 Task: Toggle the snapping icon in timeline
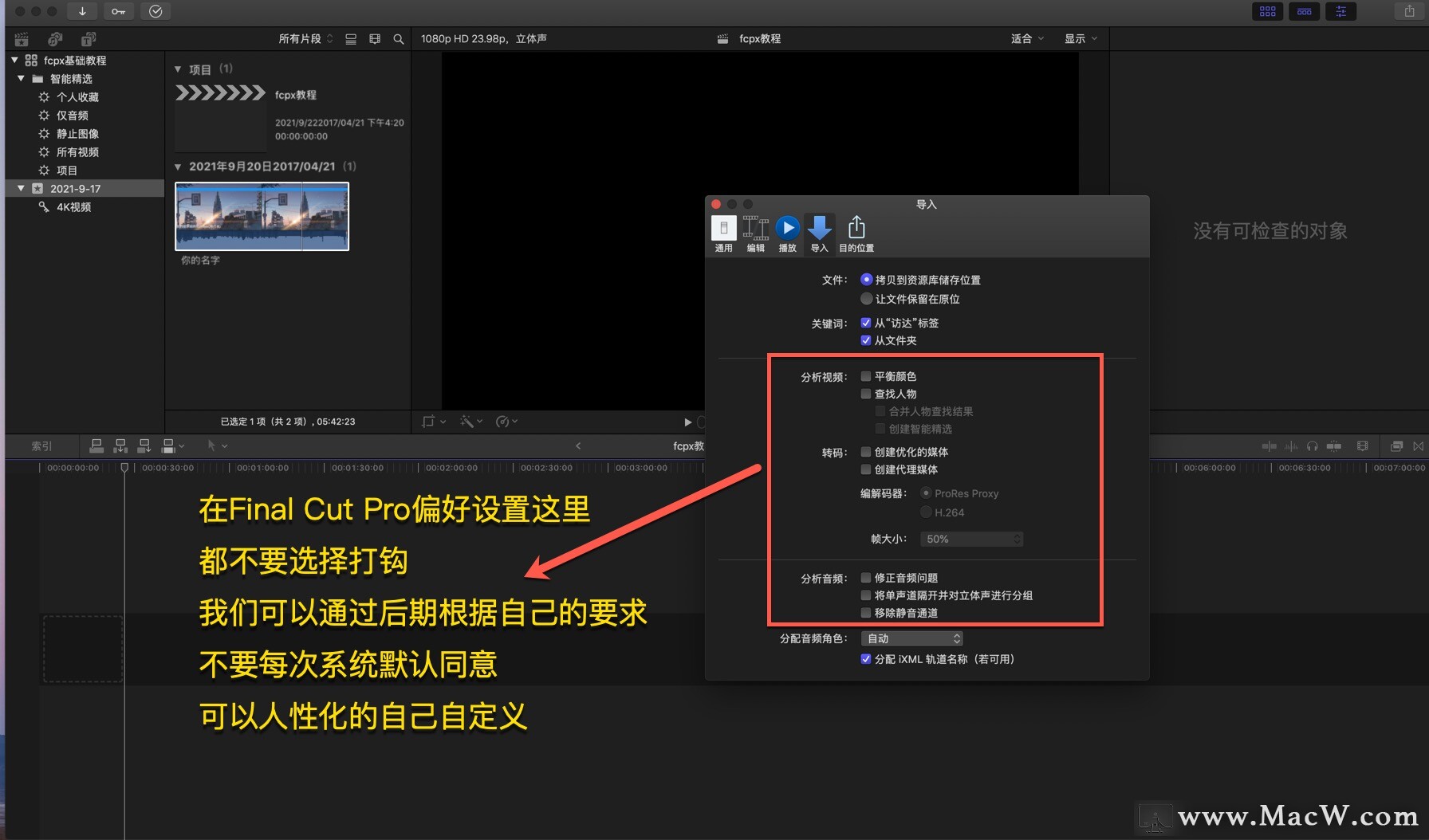(1334, 446)
